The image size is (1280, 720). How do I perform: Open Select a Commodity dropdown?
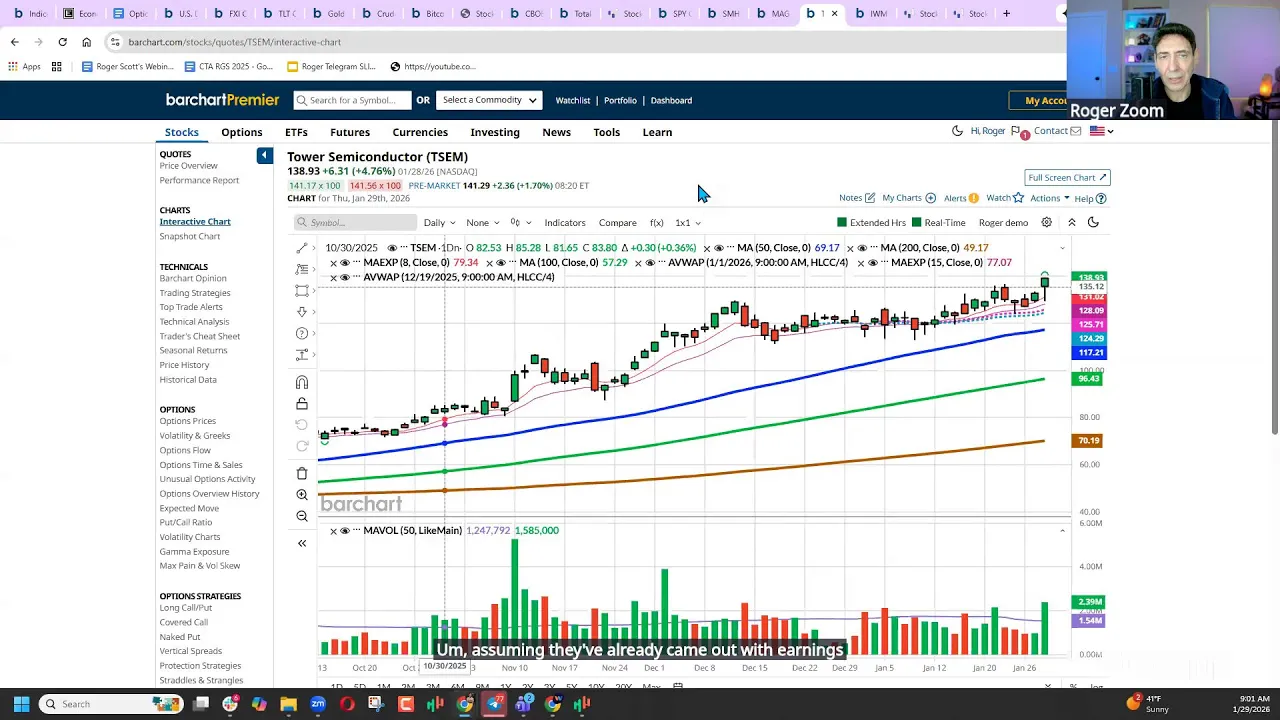(489, 100)
